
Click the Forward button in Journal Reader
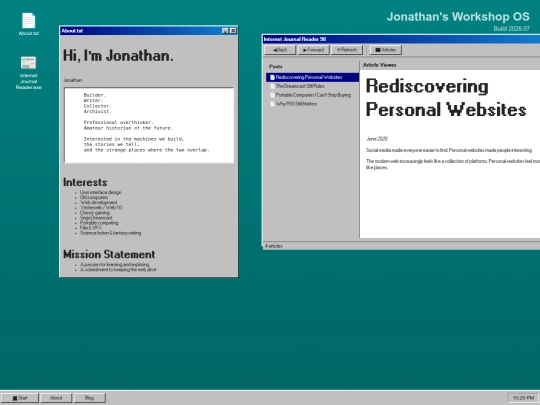313,50
